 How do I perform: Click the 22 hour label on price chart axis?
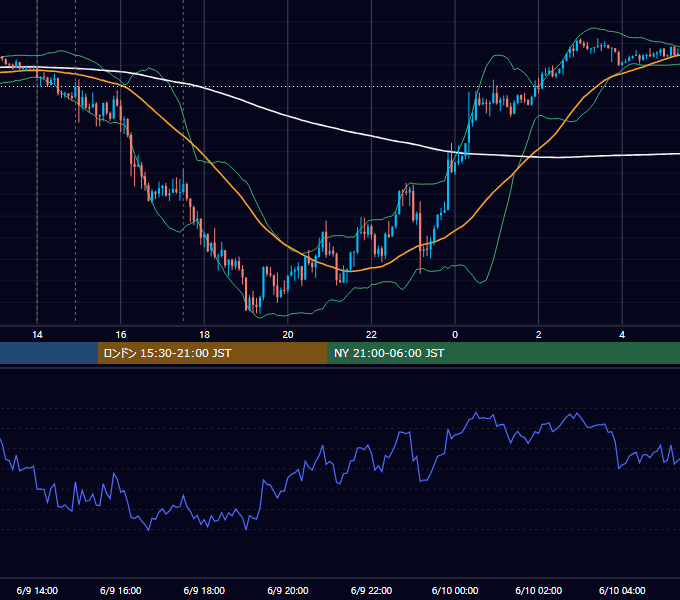[x=371, y=335]
